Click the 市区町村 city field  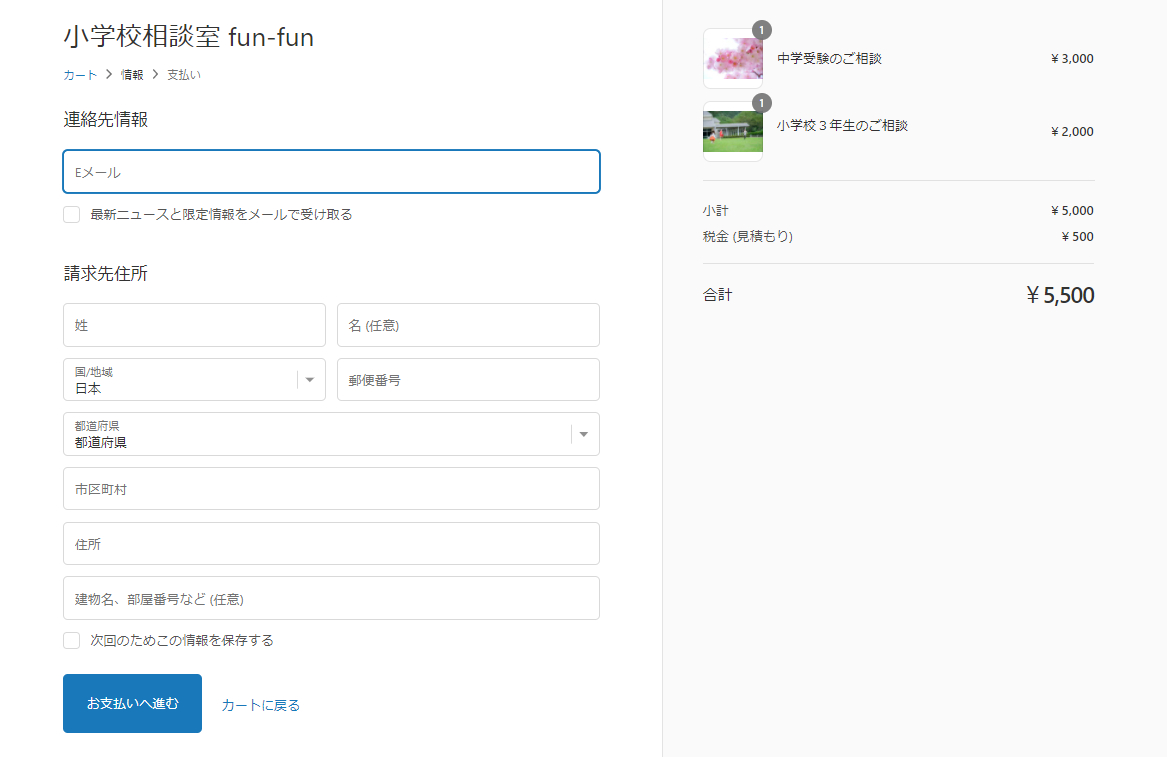[x=331, y=489]
